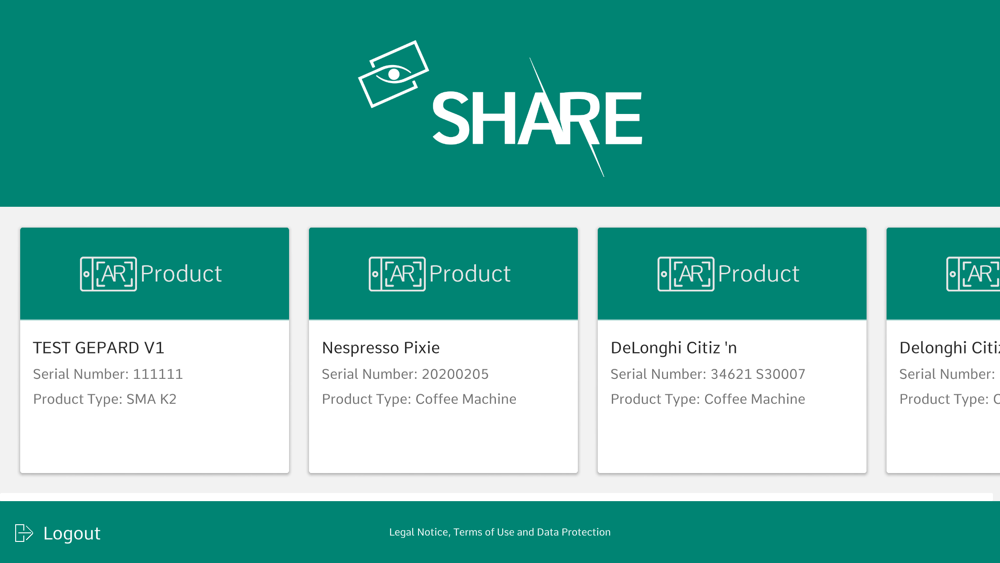Click DeLonghi Citiz 'n Coffee Machine product type
This screenshot has height=563, width=1000.
[708, 399]
